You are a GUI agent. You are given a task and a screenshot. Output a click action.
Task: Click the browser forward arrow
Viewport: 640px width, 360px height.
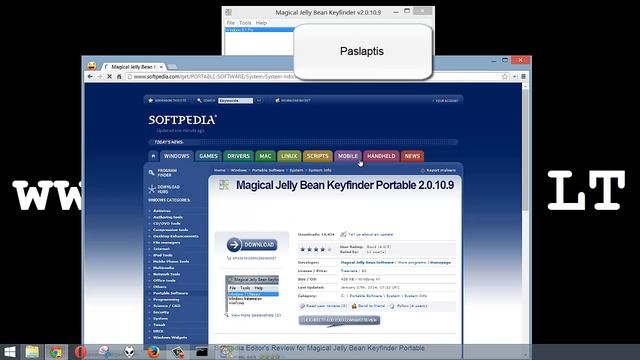point(100,76)
